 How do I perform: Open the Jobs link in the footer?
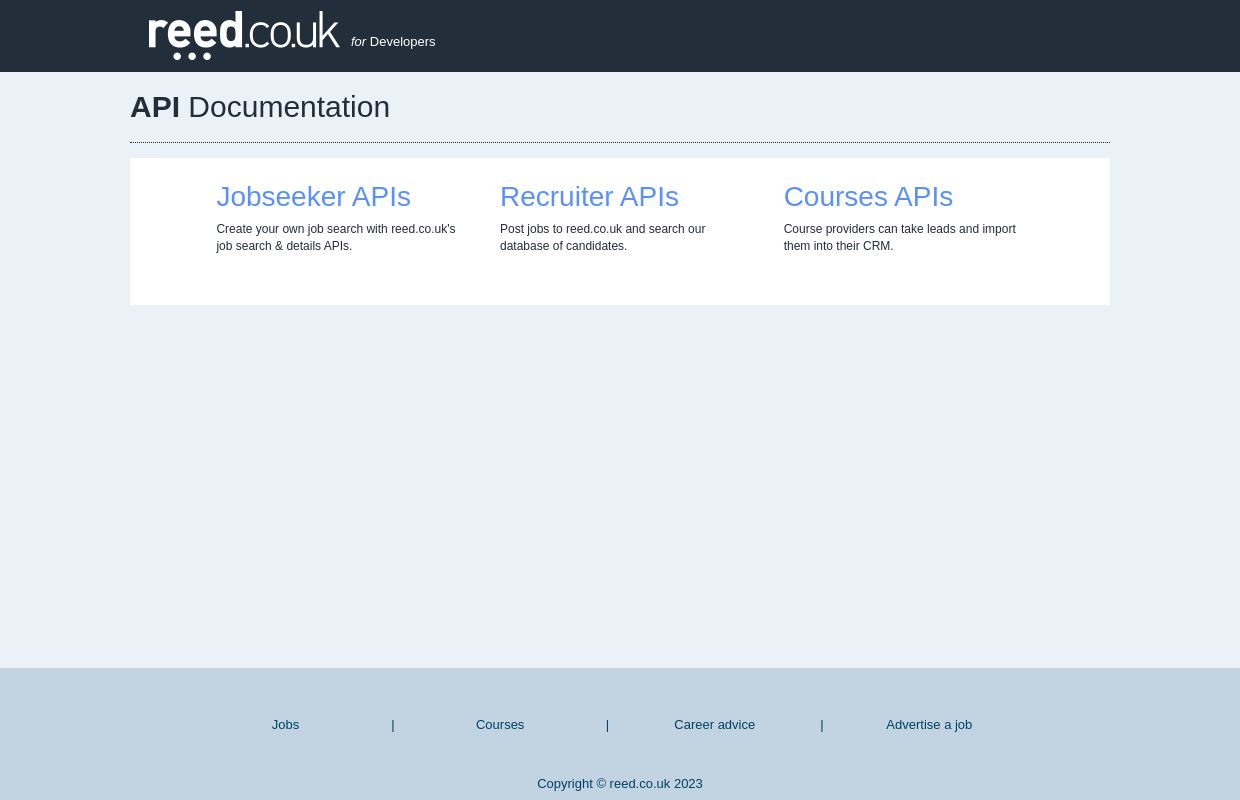click(285, 725)
